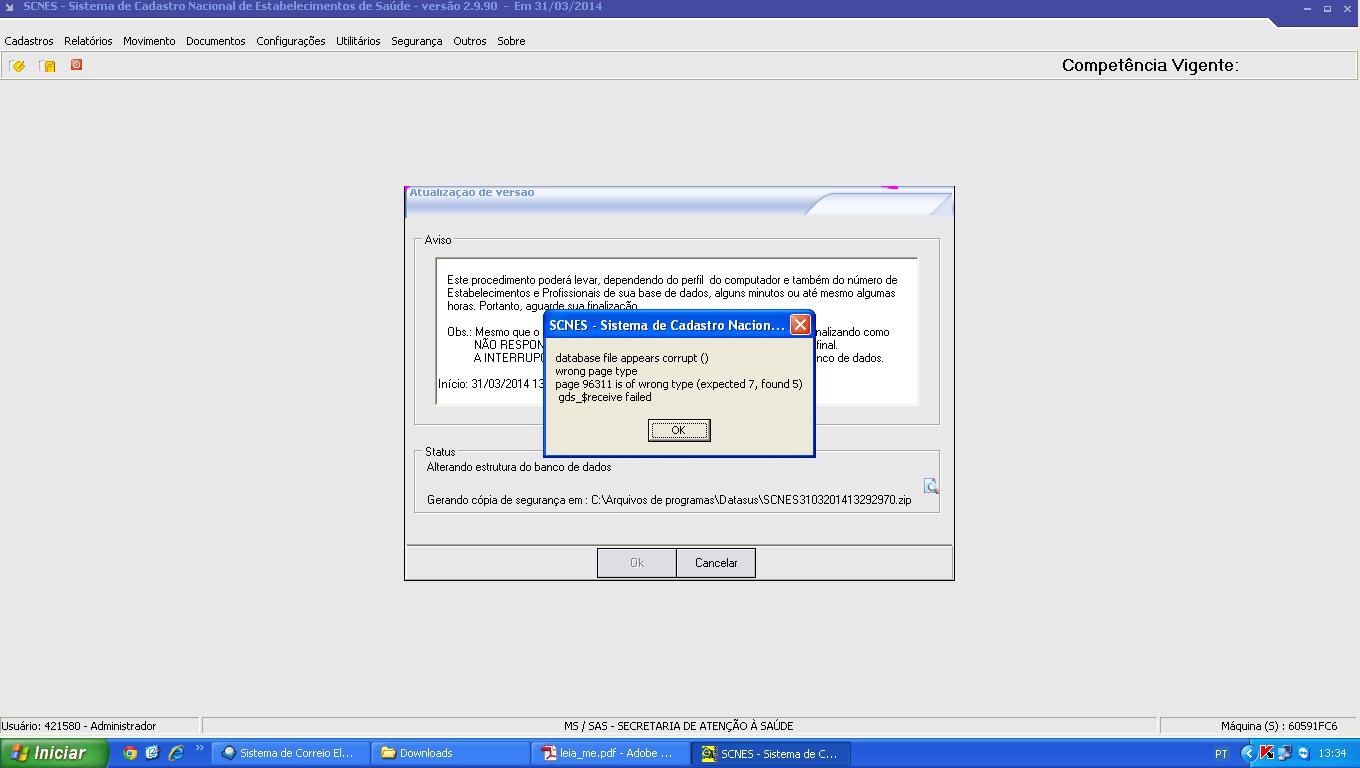This screenshot has height=768, width=1360.
Task: Expand hidden system tray icons arrow
Action: click(x=1248, y=753)
